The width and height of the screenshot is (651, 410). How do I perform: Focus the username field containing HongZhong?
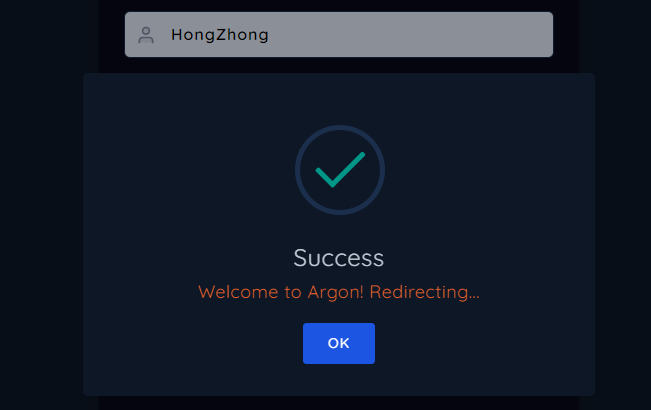click(339, 34)
